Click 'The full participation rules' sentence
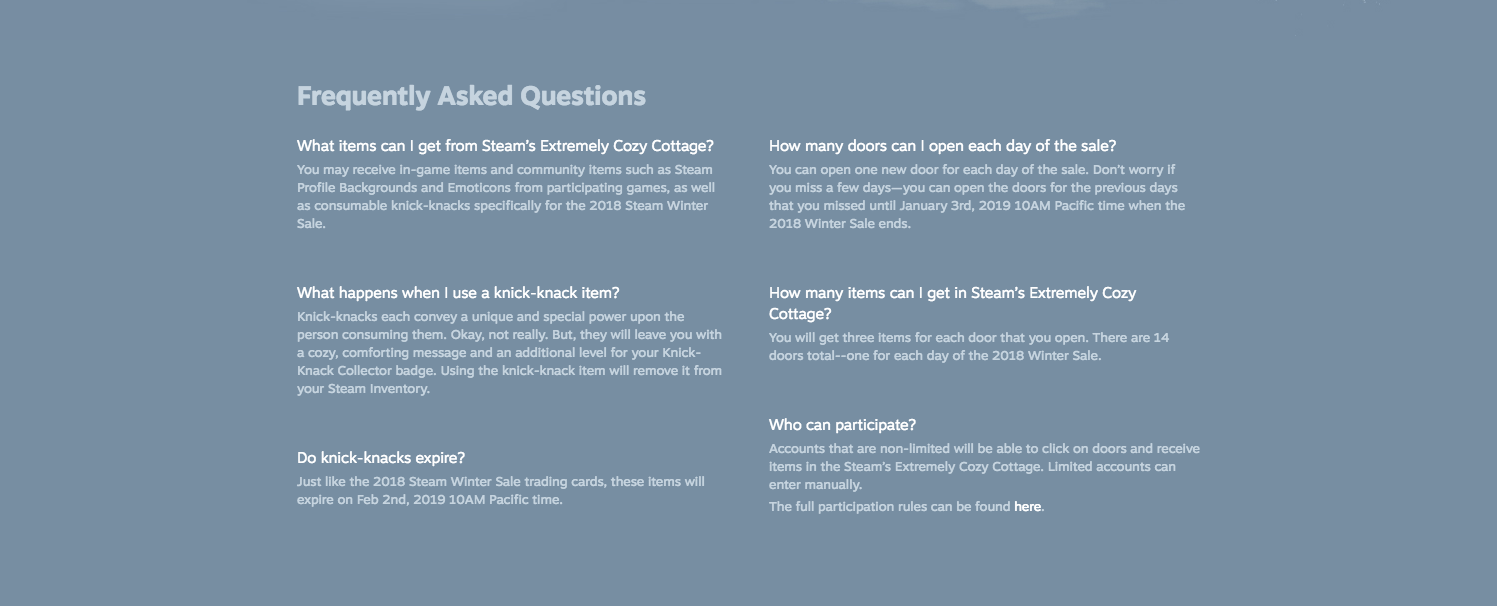This screenshot has width=1497, height=606. coord(906,507)
